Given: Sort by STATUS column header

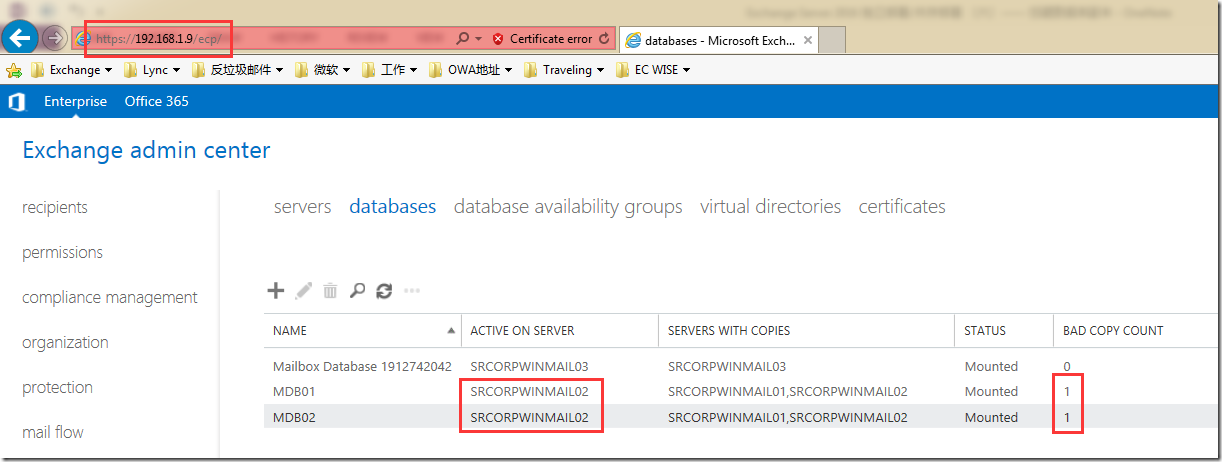Looking at the screenshot, I should coord(1004,330).
